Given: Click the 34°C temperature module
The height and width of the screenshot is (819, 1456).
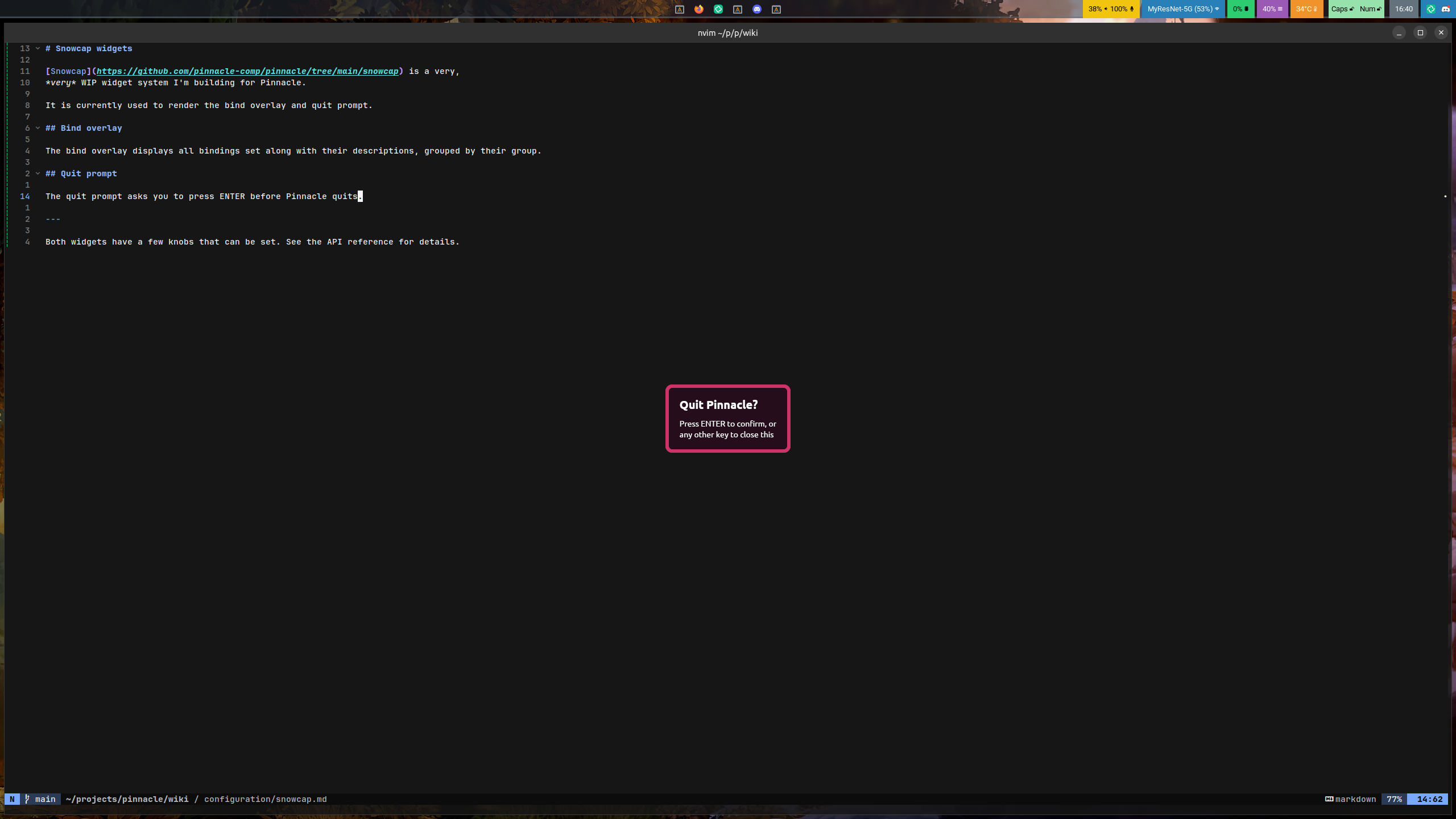Looking at the screenshot, I should click(1306, 9).
